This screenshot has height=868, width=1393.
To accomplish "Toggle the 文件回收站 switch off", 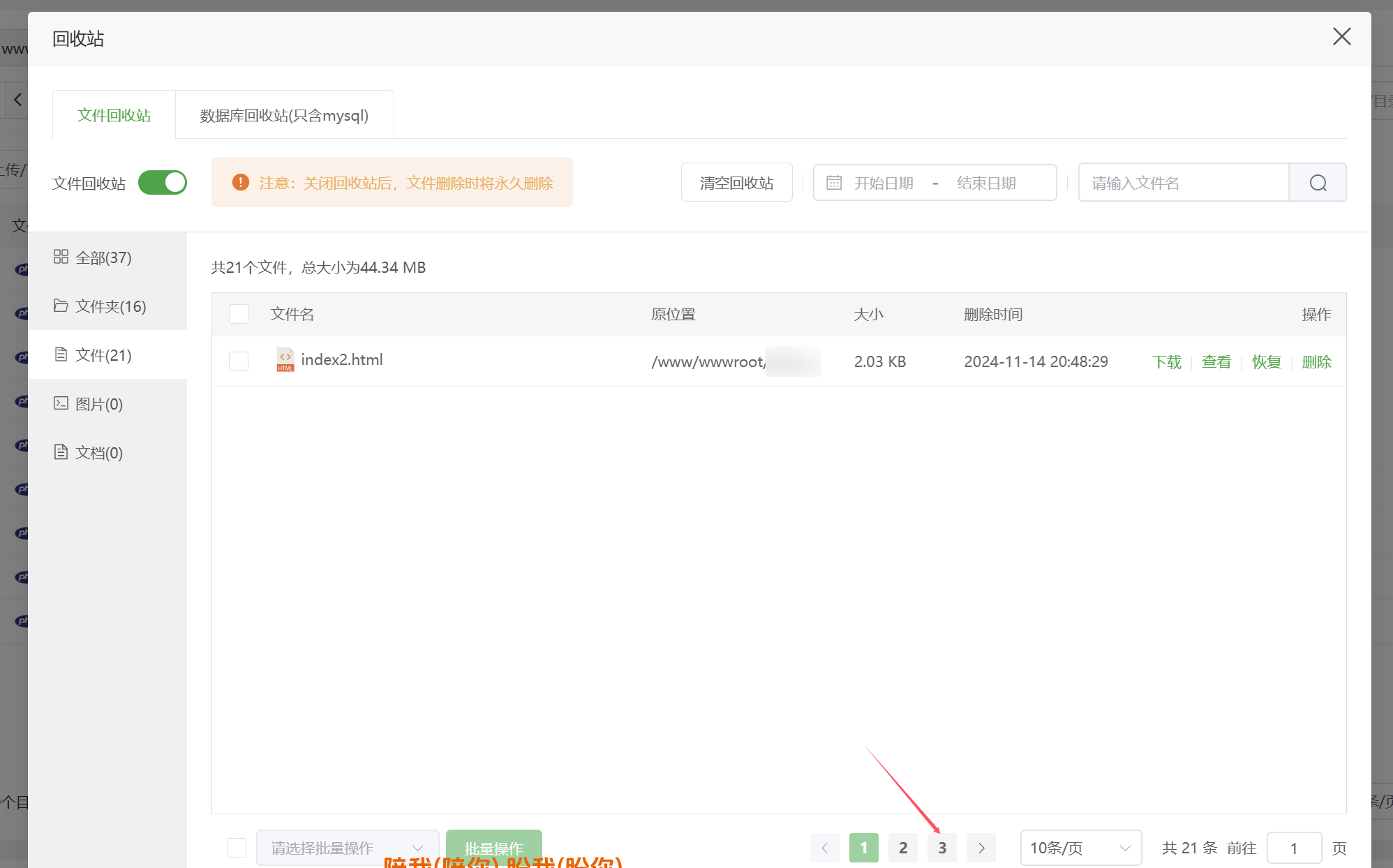I will coord(163,183).
